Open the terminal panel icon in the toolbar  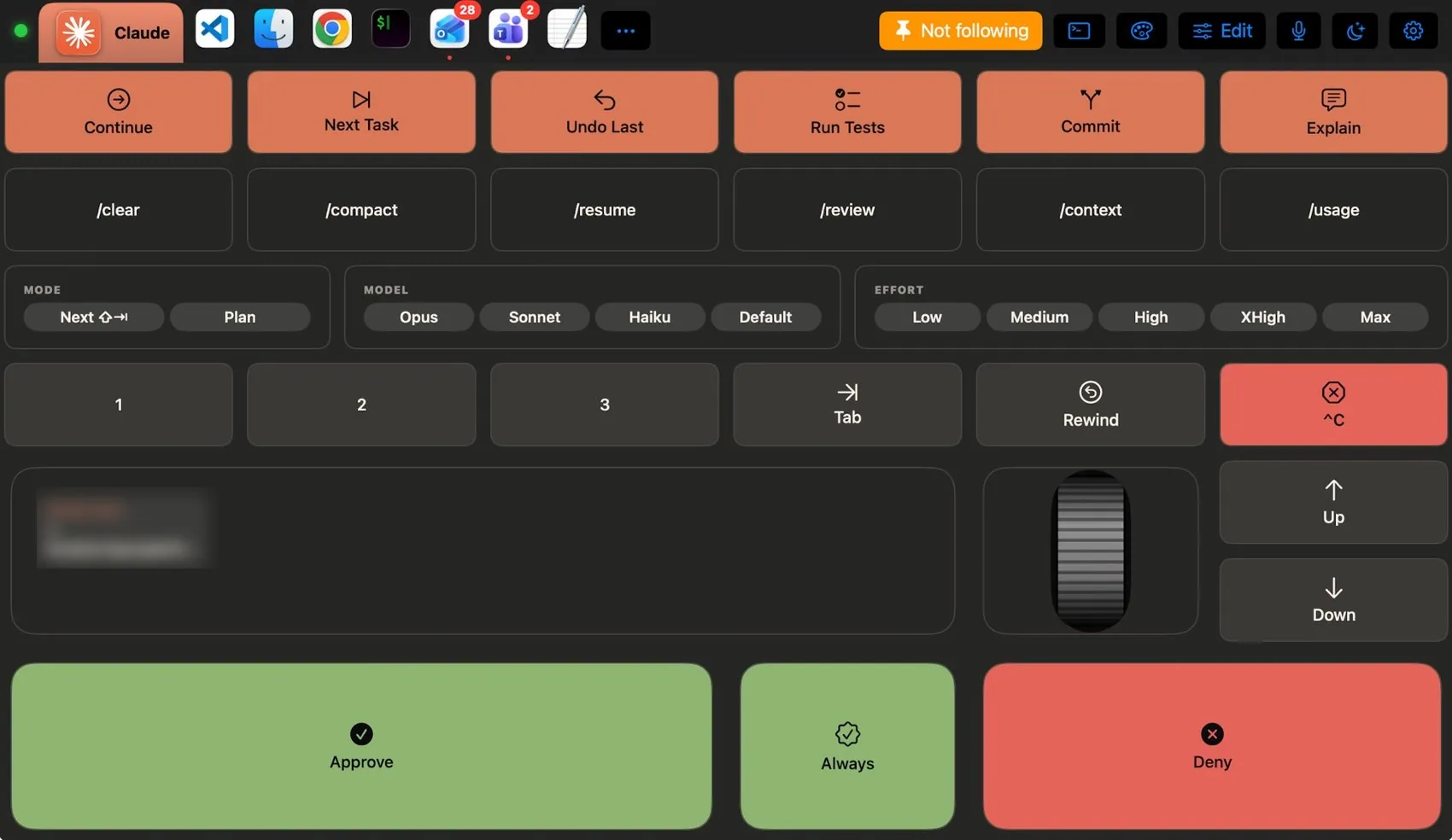[1080, 31]
